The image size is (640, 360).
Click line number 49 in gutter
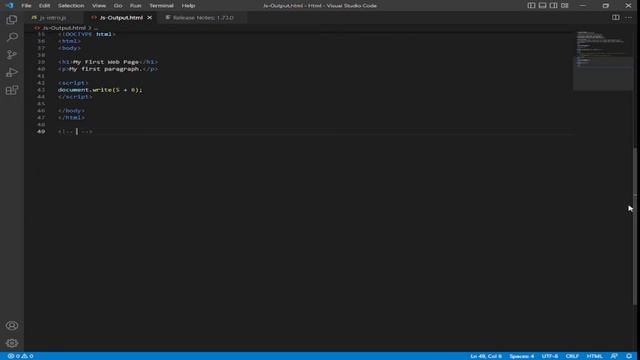click(41, 131)
